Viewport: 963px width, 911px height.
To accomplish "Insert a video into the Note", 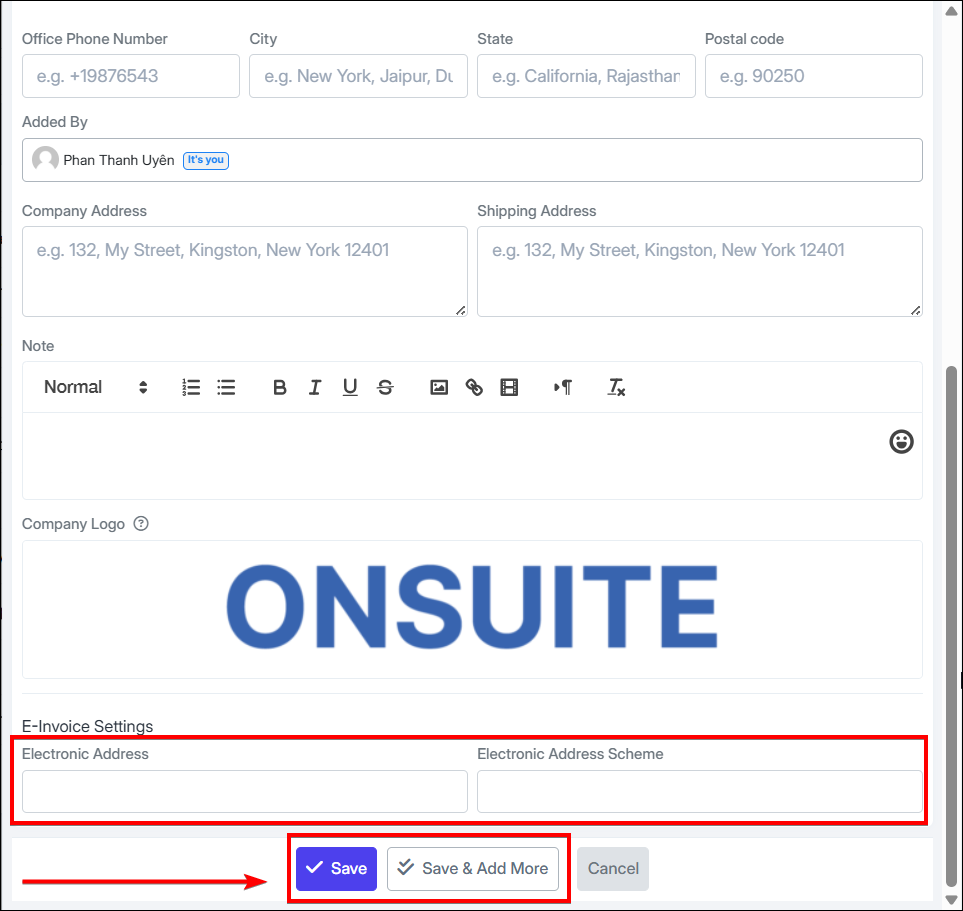I will pyautogui.click(x=509, y=387).
